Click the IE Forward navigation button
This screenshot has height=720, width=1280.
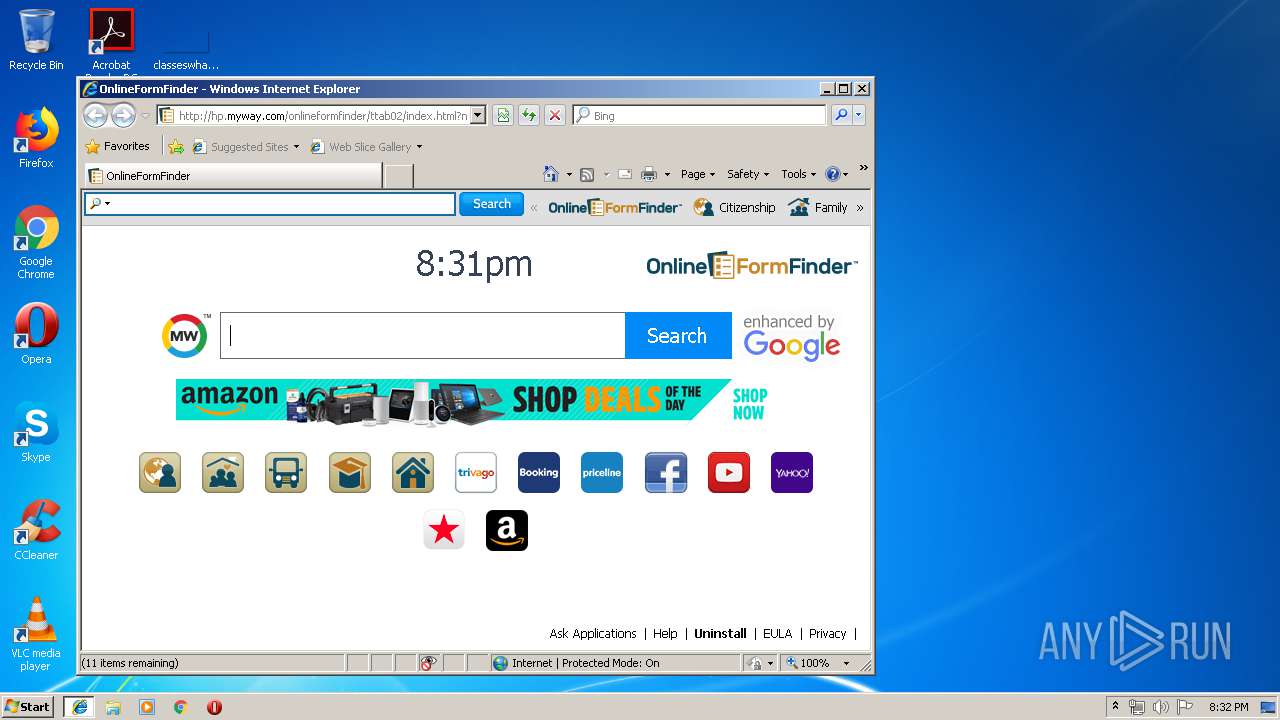click(123, 115)
